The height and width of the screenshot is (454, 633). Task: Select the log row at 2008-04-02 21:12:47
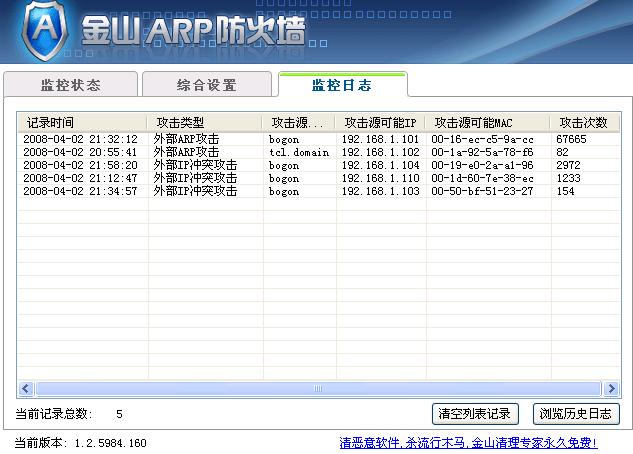(x=319, y=178)
